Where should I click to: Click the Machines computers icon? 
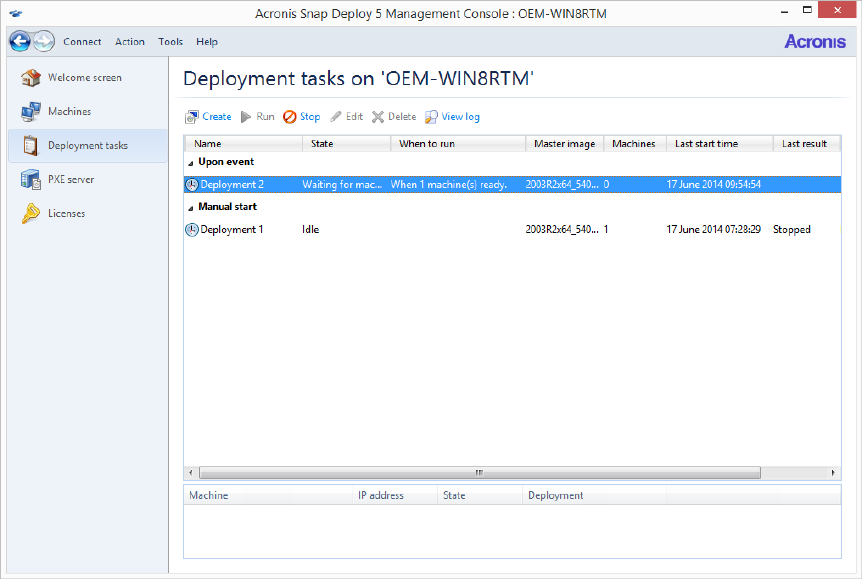tap(31, 112)
